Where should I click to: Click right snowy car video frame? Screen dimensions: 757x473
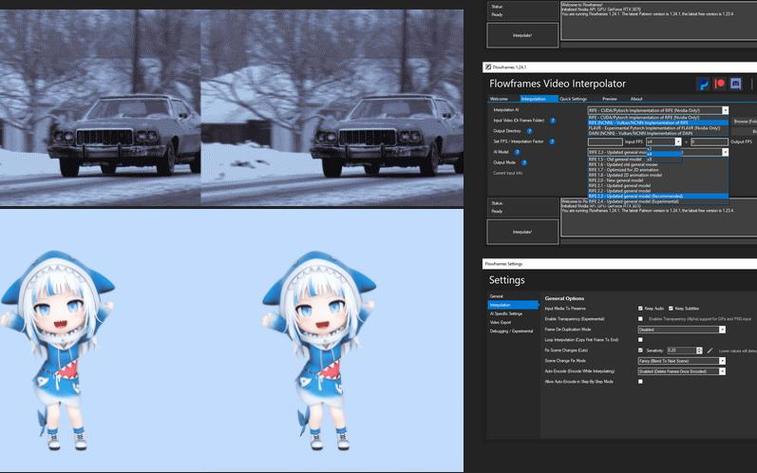[x=332, y=108]
